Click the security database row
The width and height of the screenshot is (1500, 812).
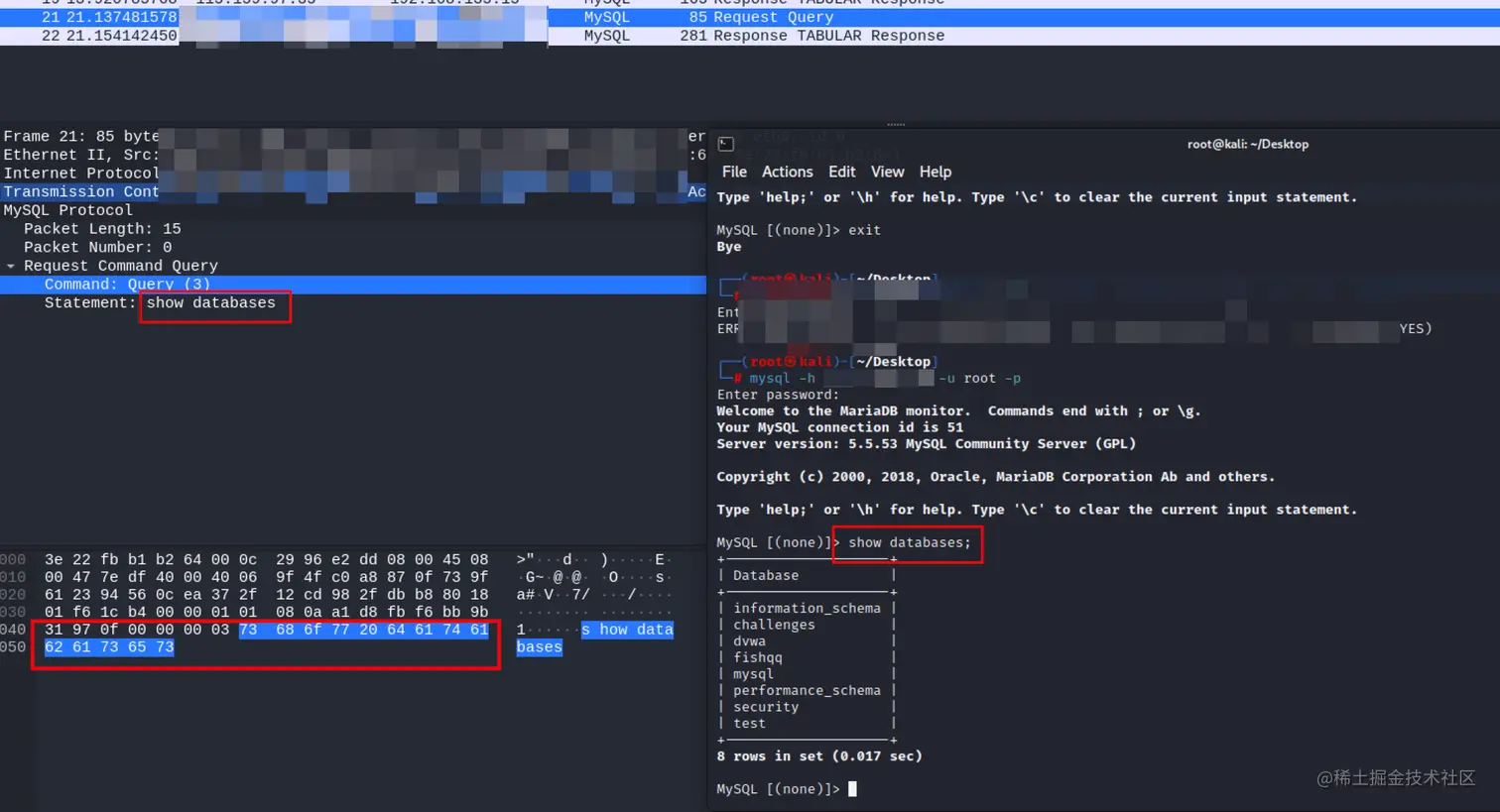pyautogui.click(x=766, y=707)
